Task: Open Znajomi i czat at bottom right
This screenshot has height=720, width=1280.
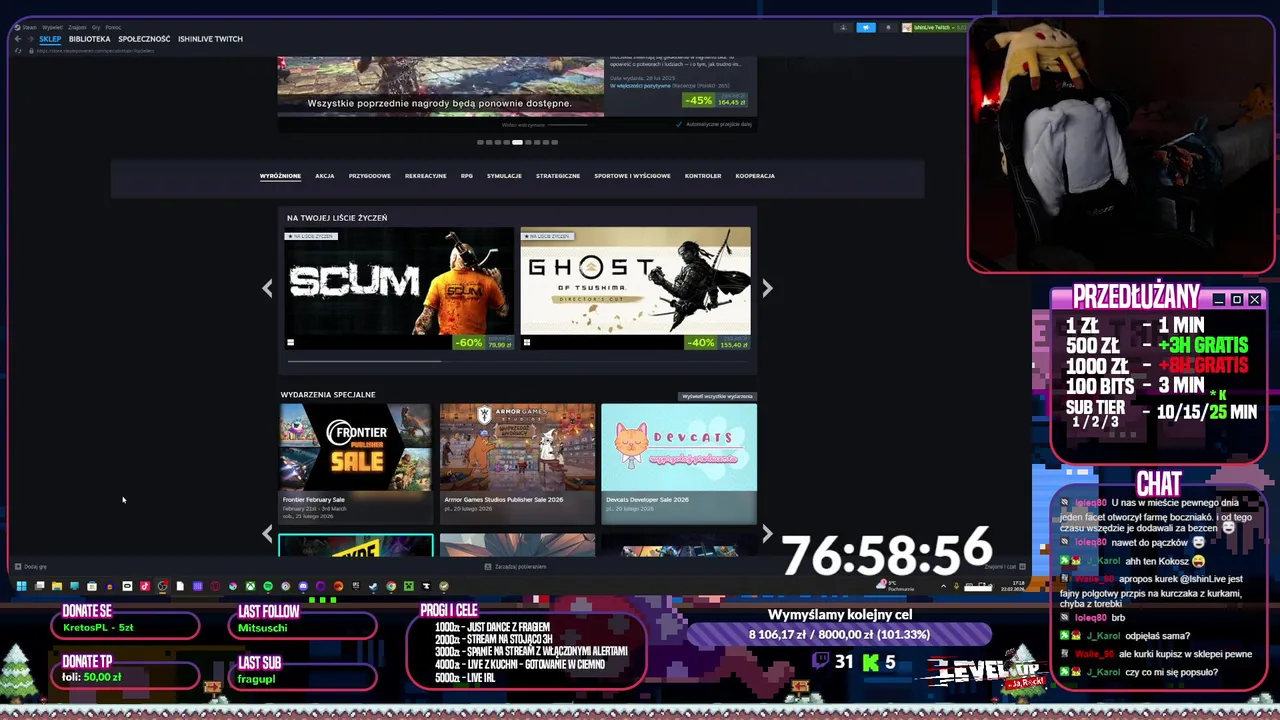Action: point(1005,567)
